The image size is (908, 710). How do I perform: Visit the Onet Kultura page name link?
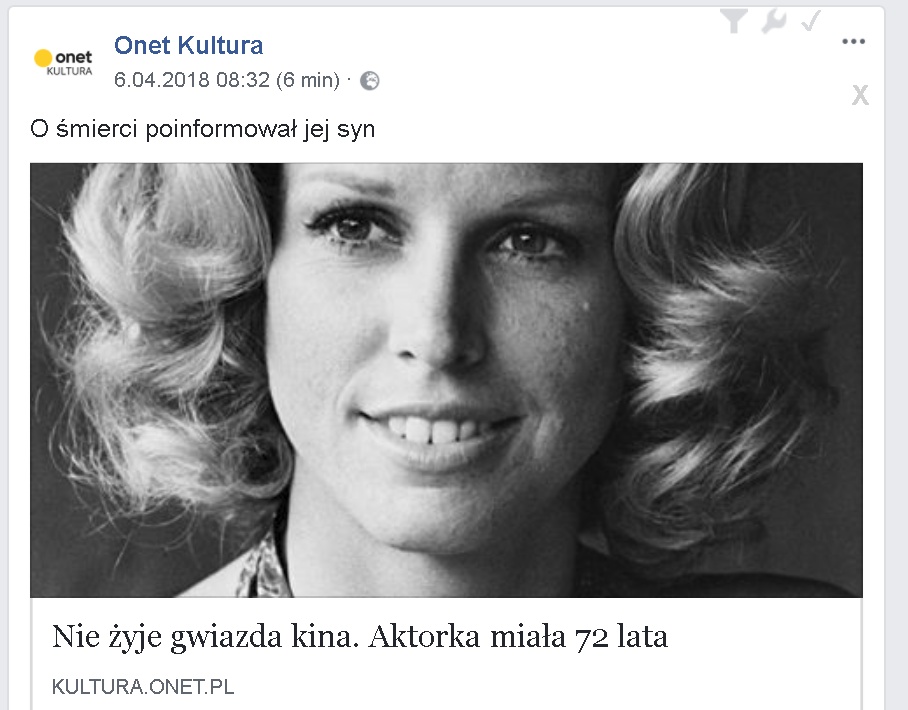tap(188, 45)
